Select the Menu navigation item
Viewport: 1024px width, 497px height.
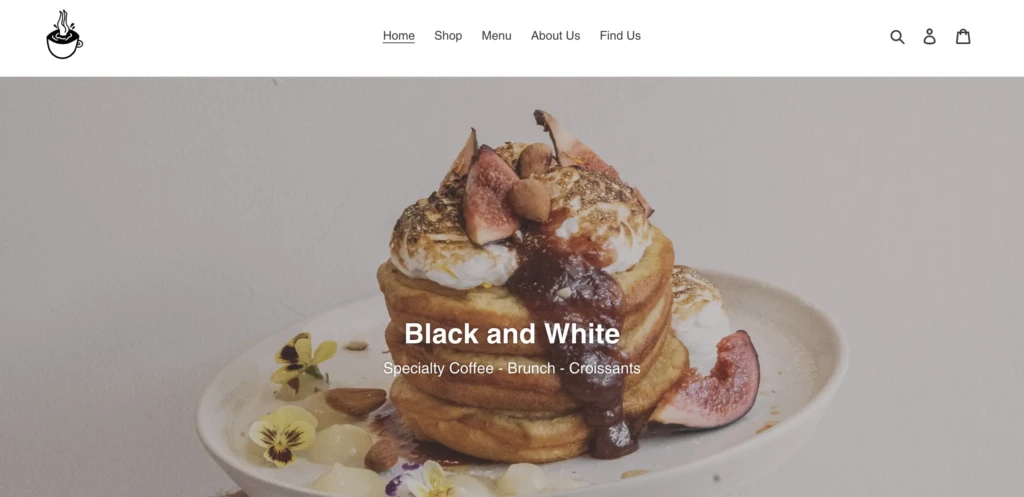(x=496, y=35)
